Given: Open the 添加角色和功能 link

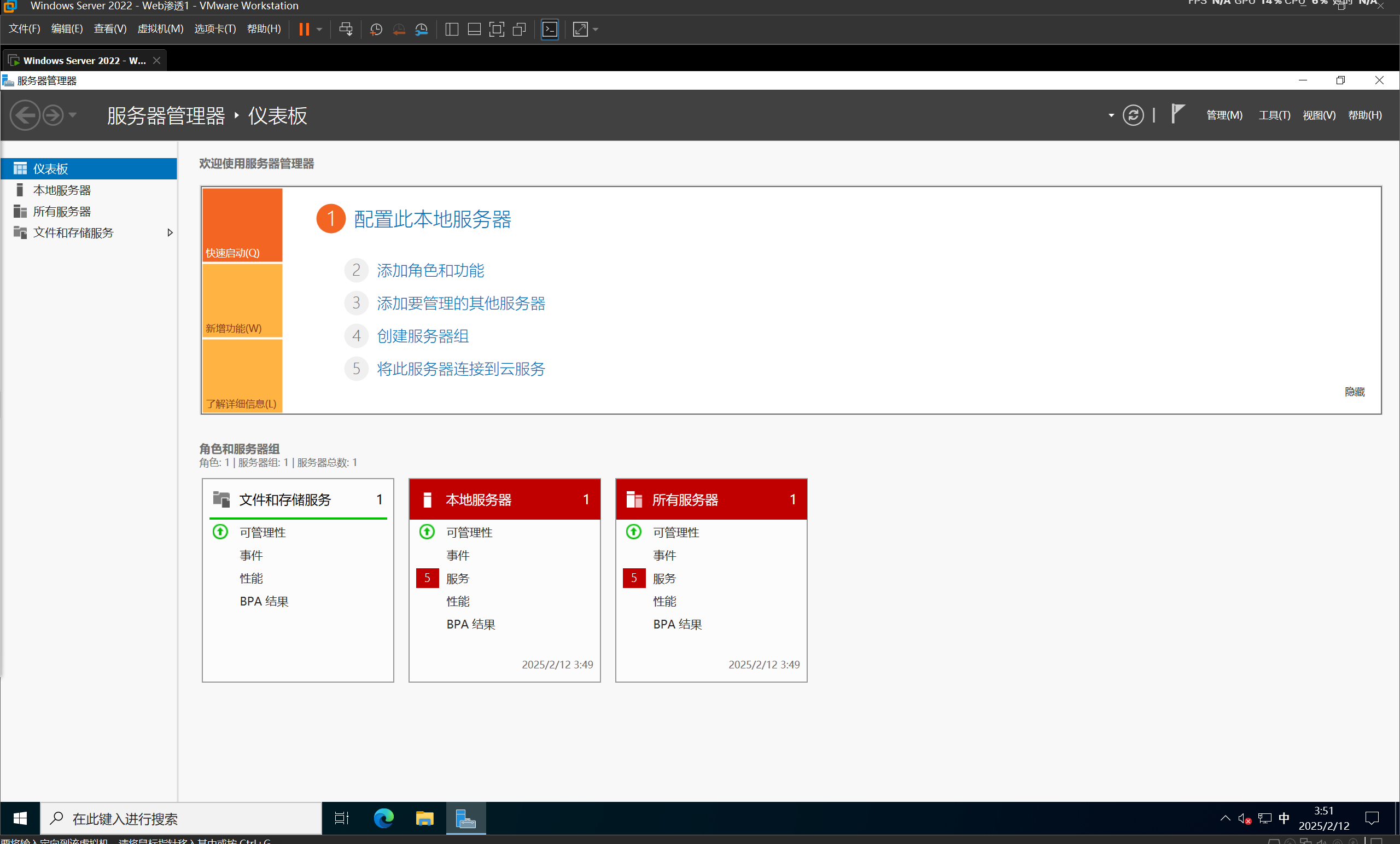Looking at the screenshot, I should point(430,271).
